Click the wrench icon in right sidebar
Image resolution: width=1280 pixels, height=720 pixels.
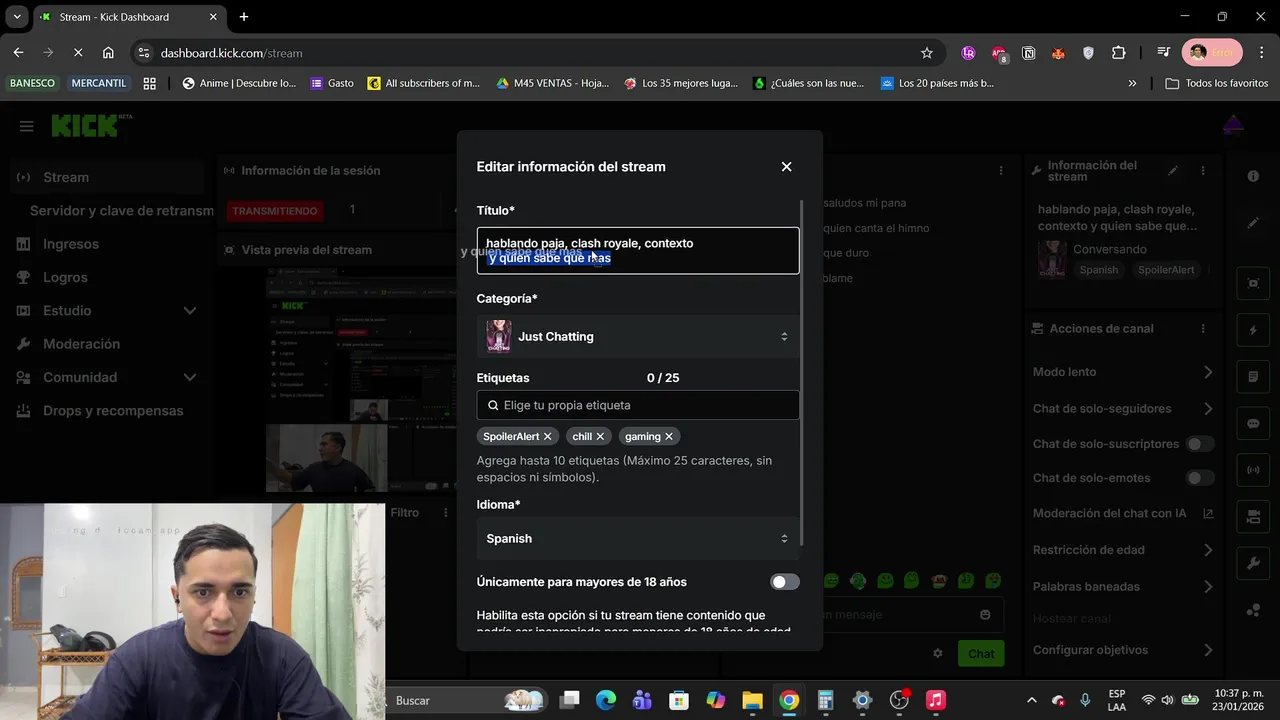(x=1253, y=563)
